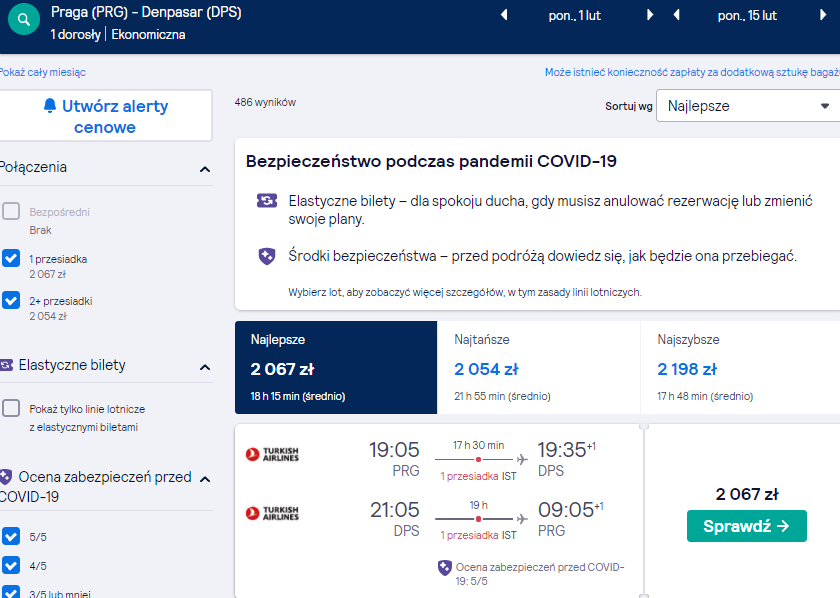840x598 pixels.
Task: Go to previous return date arrow
Action: [x=677, y=15]
